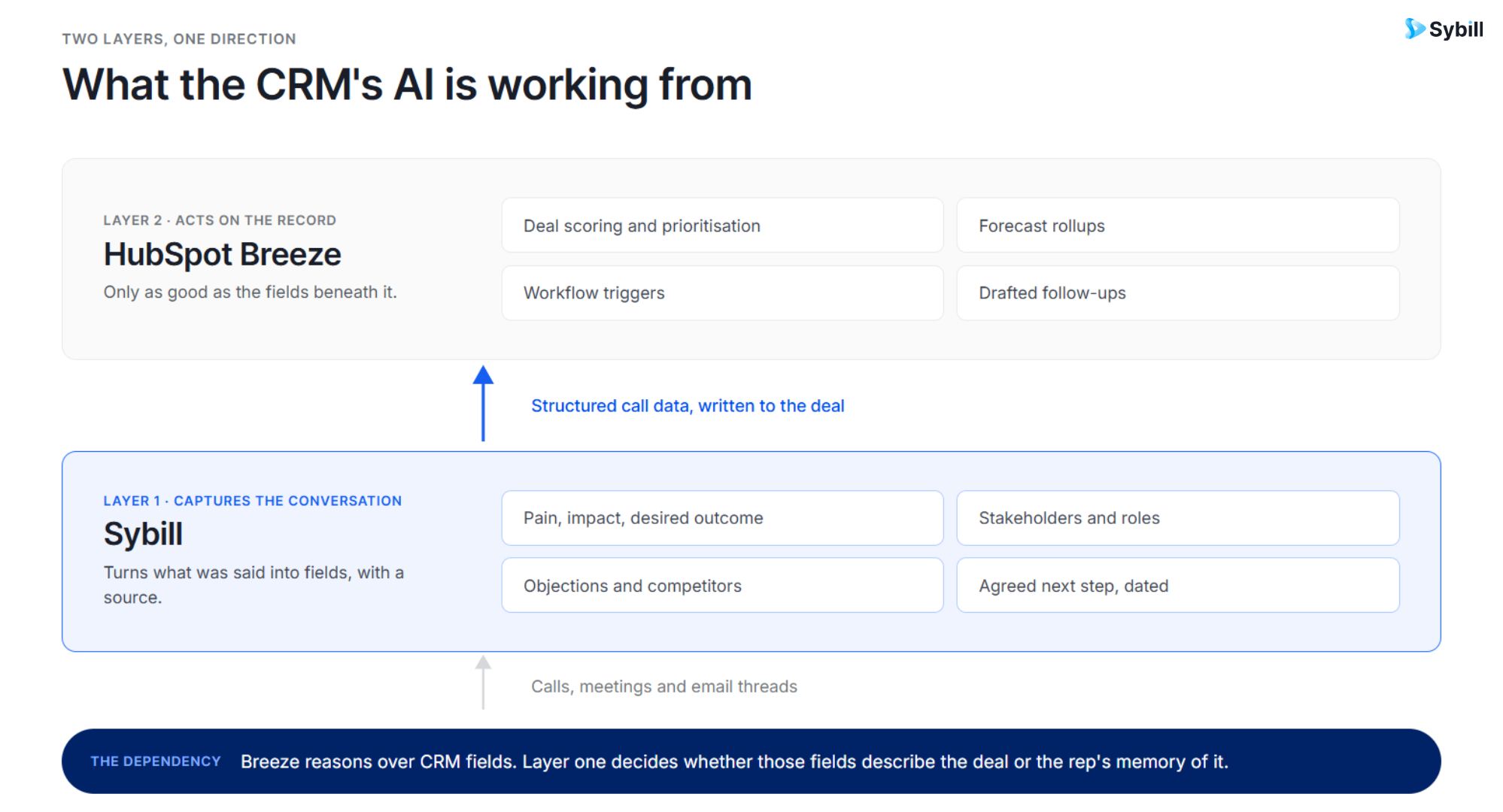Click the 'Agreed next step, dated' card
This screenshot has height=812, width=1503.
(x=1177, y=585)
